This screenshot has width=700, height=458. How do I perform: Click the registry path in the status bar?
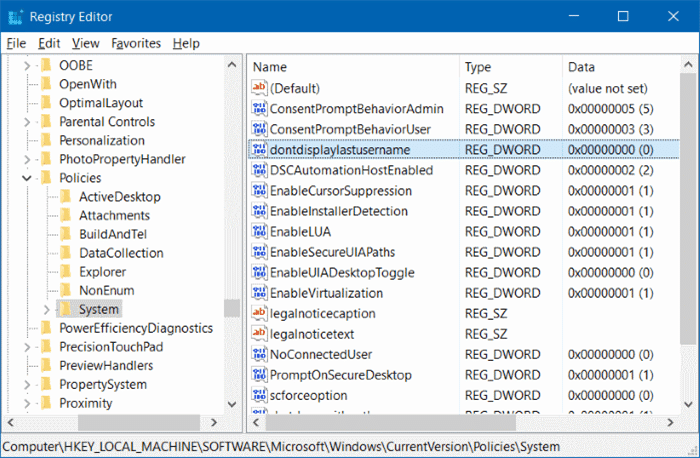click(281, 446)
